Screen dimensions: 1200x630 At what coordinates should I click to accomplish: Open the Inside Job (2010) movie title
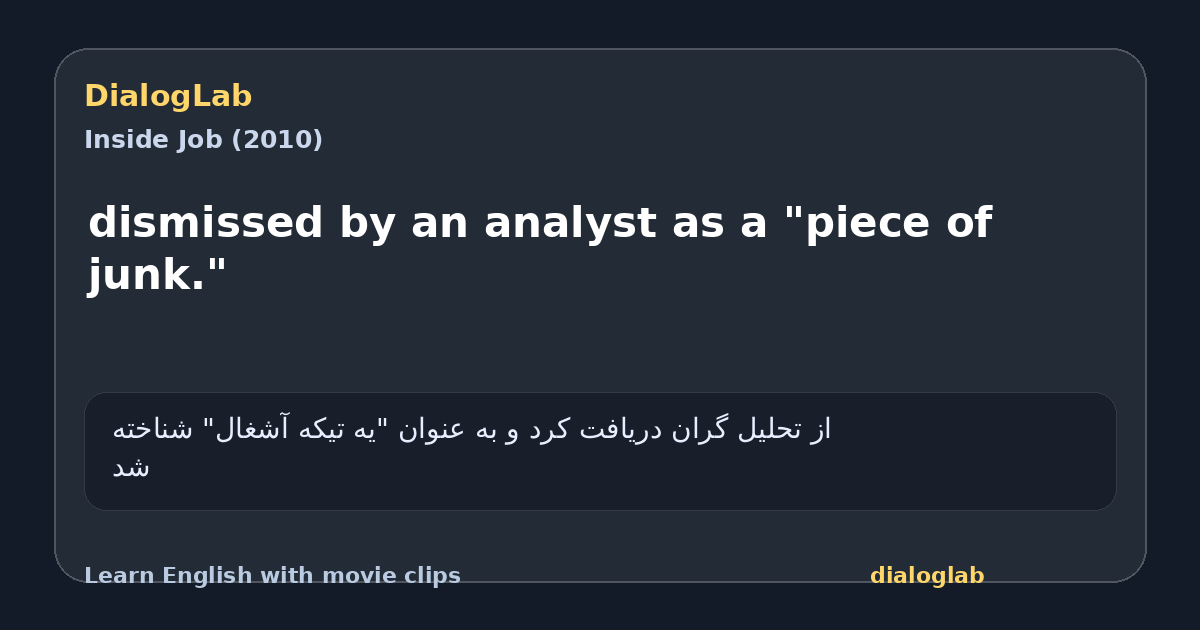point(203,140)
